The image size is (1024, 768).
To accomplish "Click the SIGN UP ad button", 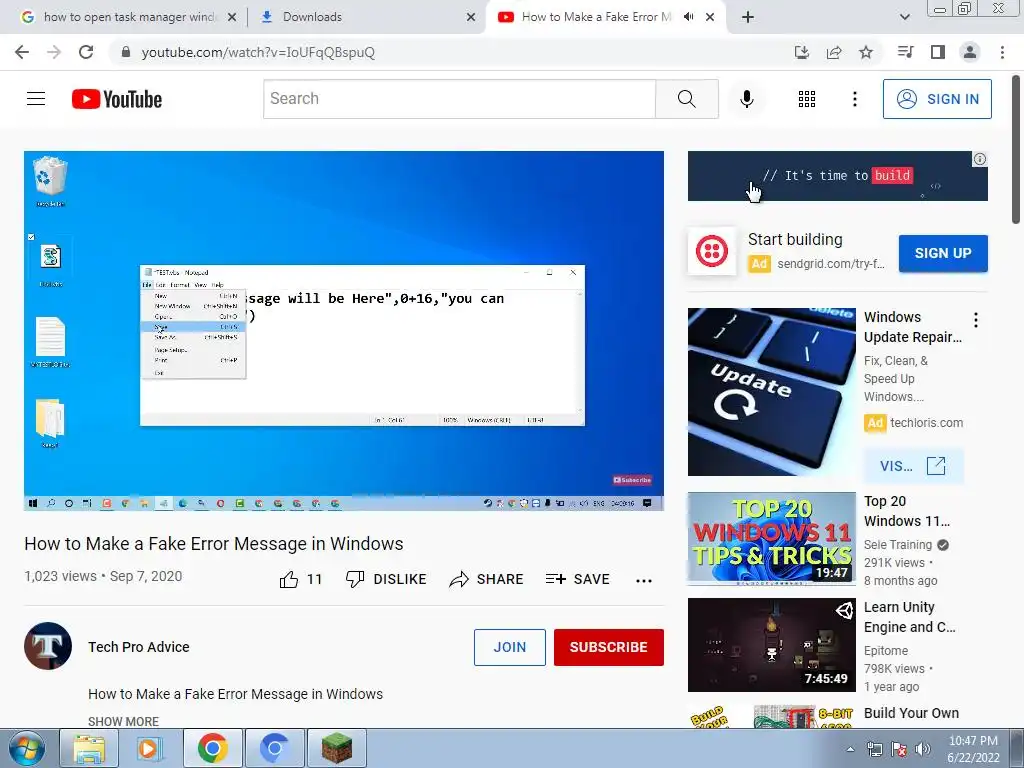I will pos(943,253).
